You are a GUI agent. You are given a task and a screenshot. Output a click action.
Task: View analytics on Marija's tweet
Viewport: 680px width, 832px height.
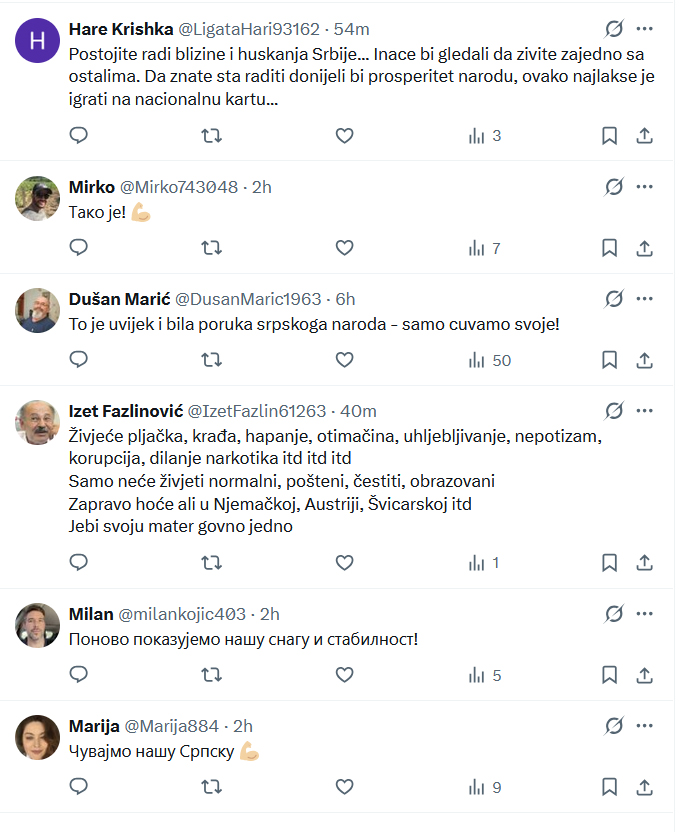(x=485, y=788)
